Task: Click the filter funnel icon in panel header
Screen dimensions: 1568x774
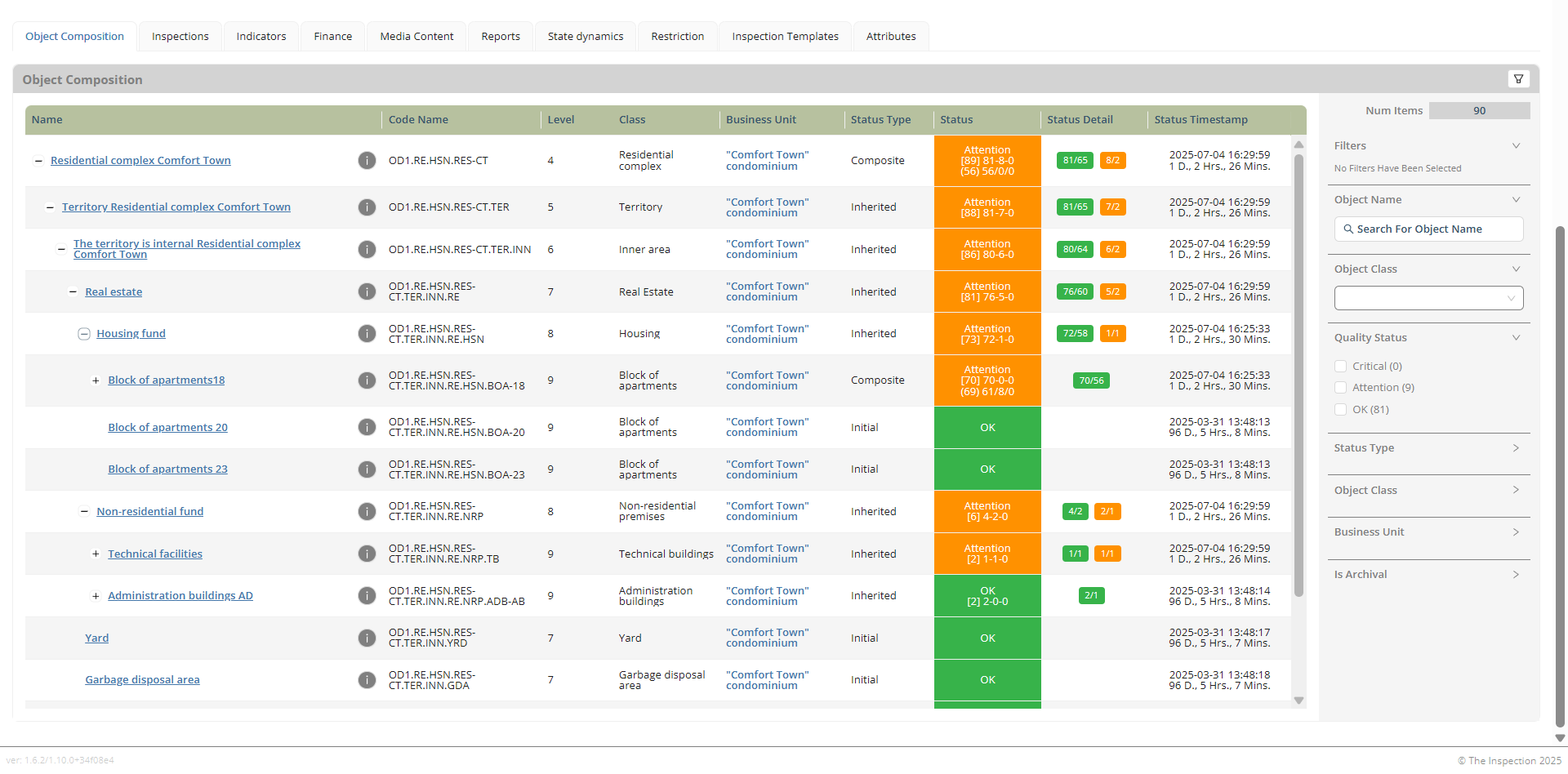Action: pos(1518,79)
